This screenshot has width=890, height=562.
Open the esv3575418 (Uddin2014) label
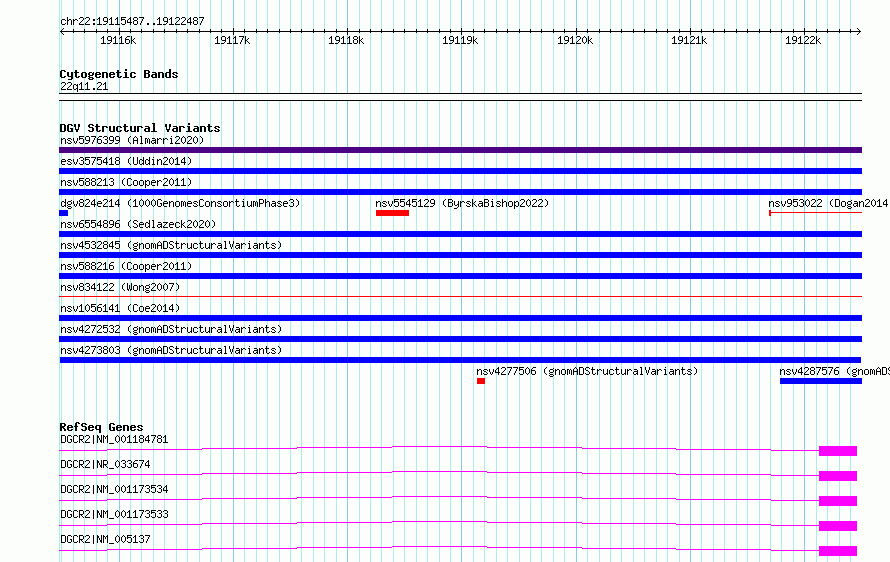click(126, 161)
